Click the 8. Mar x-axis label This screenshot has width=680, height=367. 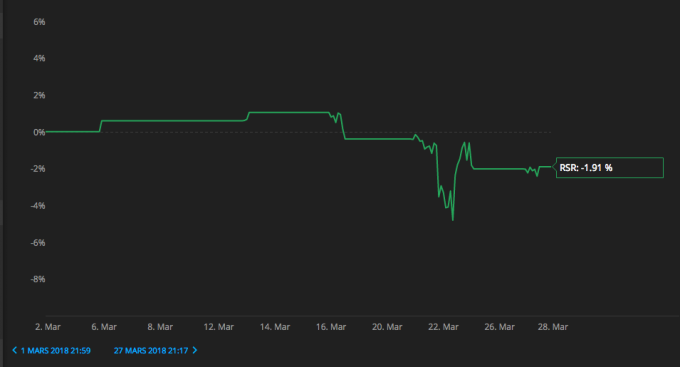(x=160, y=327)
